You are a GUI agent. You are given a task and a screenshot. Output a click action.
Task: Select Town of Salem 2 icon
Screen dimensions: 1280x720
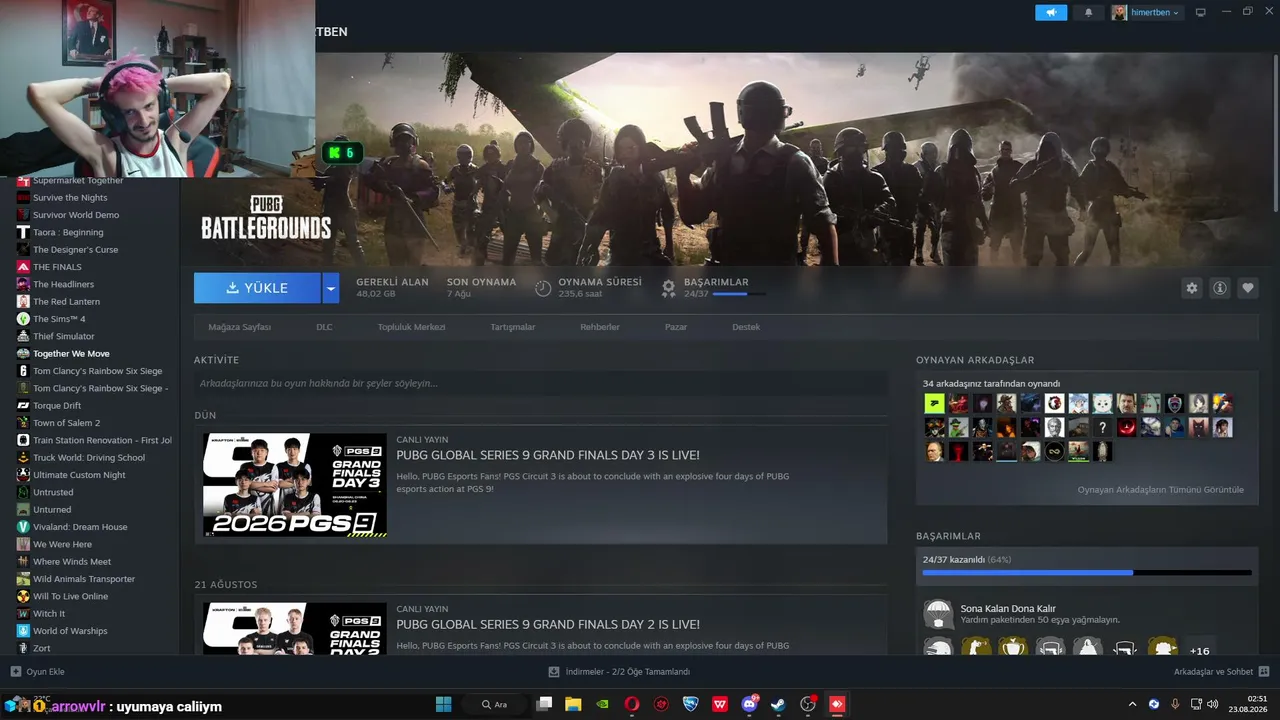[x=23, y=423]
